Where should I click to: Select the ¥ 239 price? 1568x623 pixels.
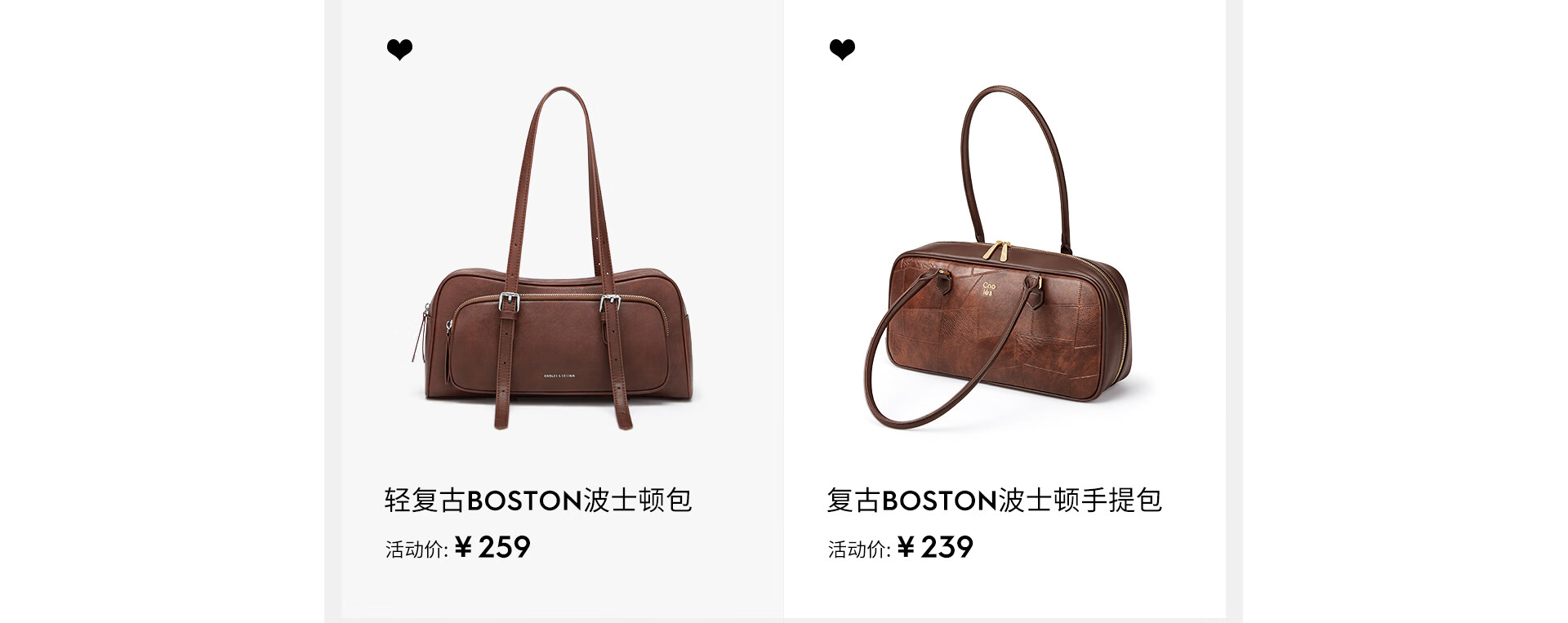tap(935, 547)
